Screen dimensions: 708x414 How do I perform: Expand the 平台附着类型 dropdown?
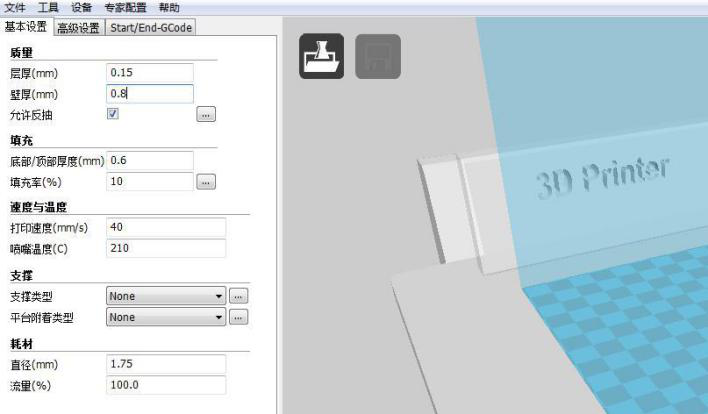coord(166,318)
